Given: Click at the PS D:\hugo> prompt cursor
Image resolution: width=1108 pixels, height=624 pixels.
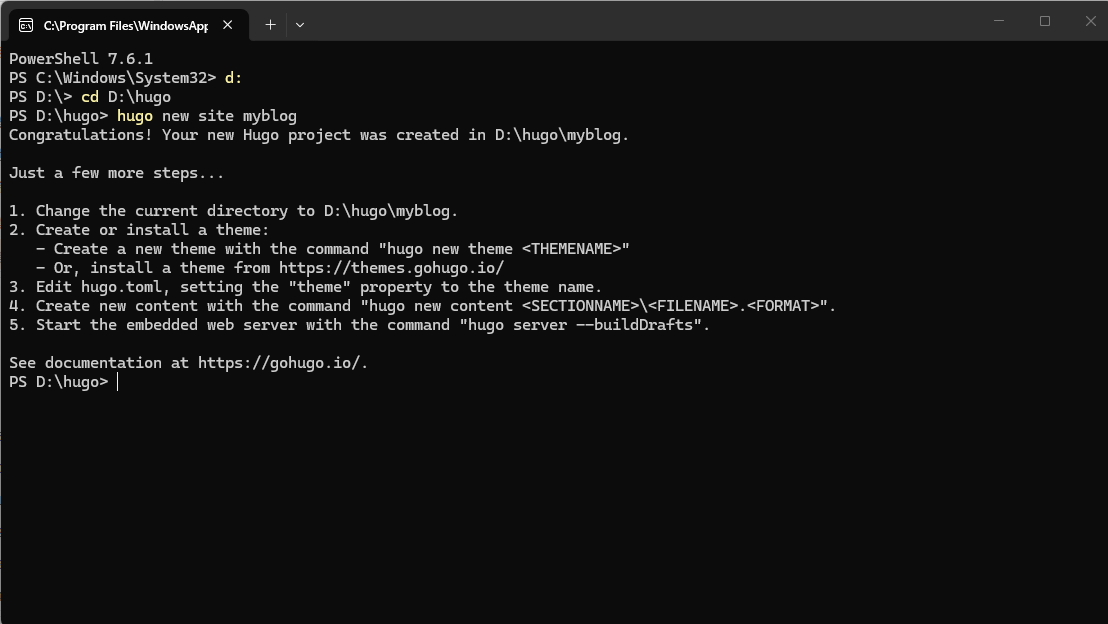Looking at the screenshot, I should 117,382.
